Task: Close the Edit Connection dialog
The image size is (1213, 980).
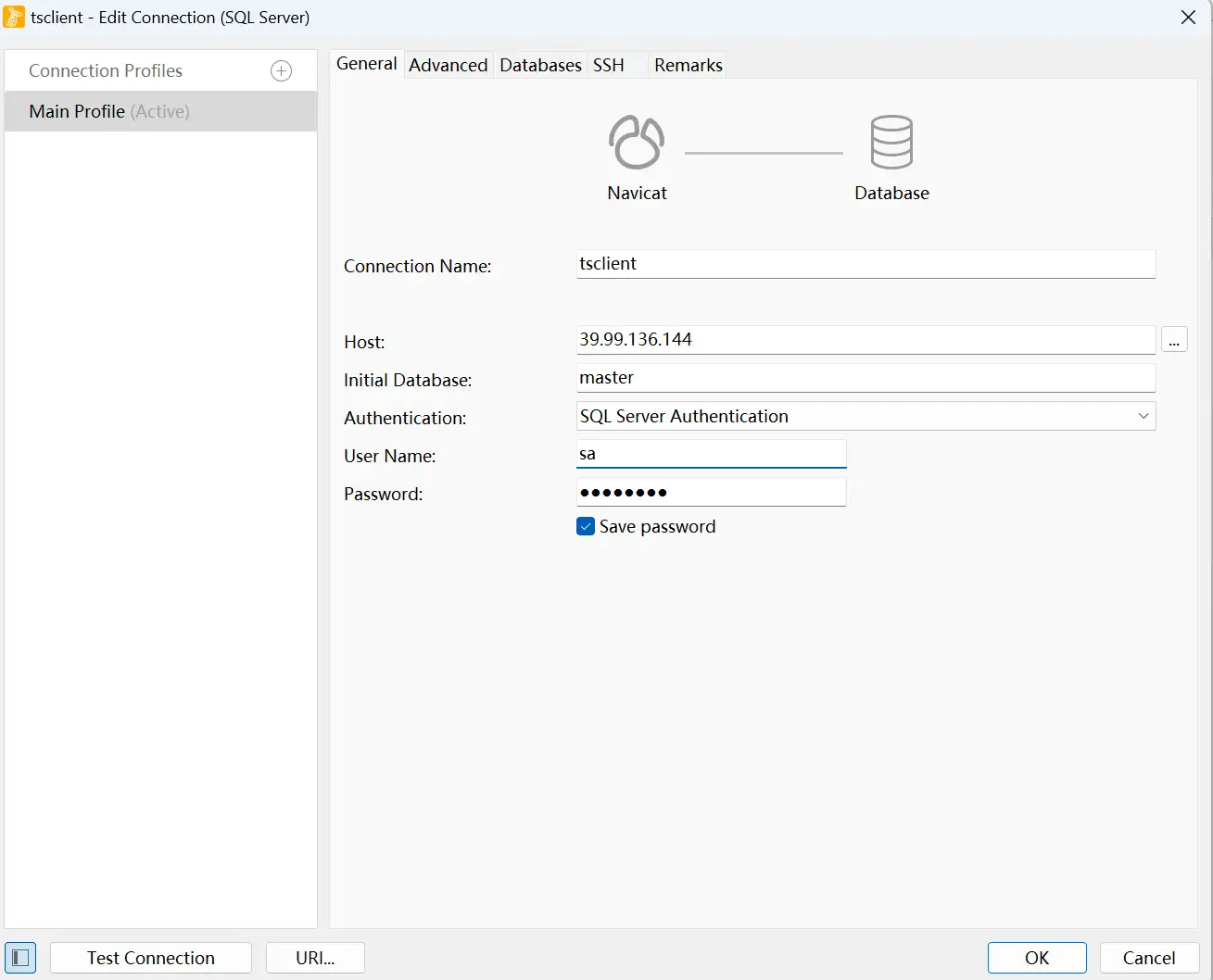Action: pyautogui.click(x=1188, y=18)
